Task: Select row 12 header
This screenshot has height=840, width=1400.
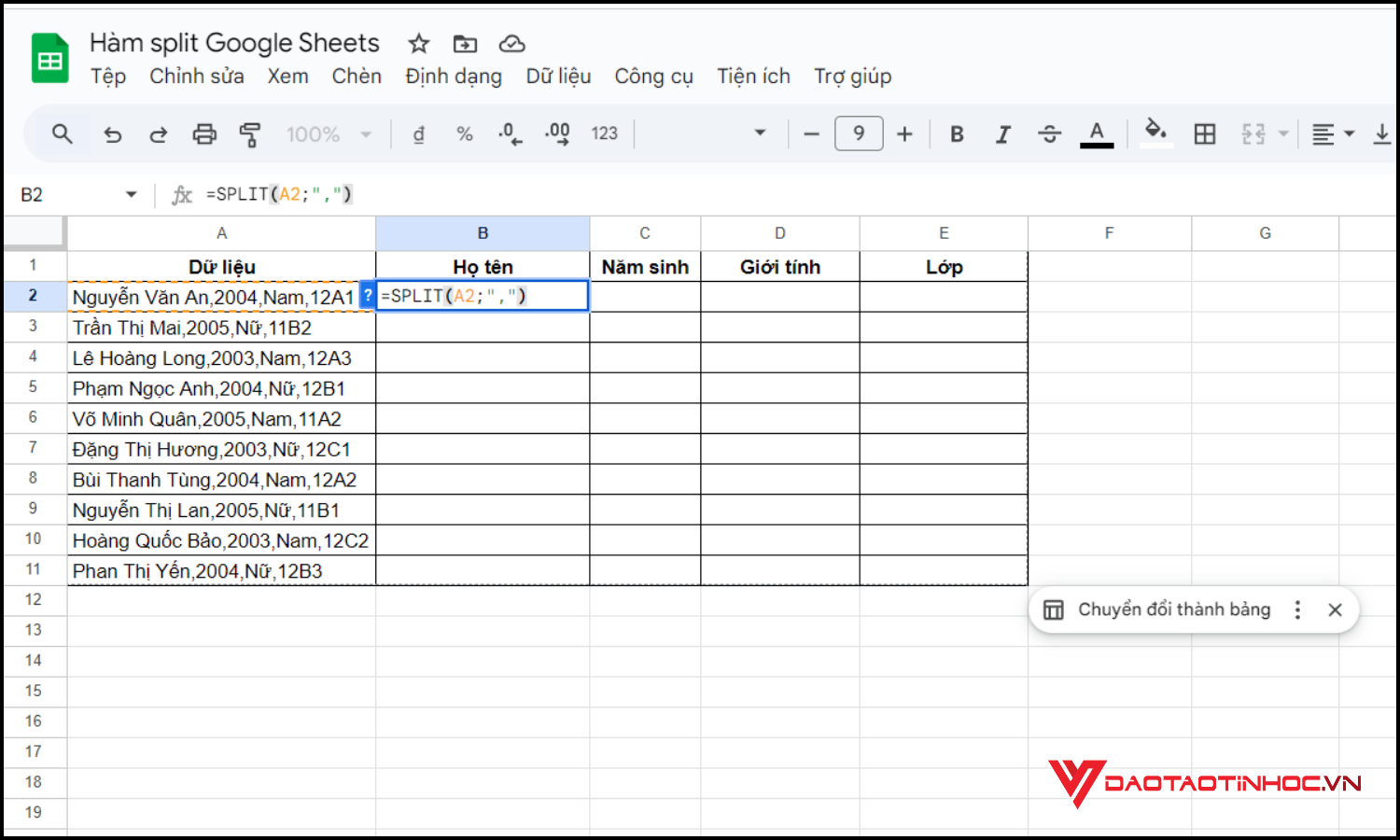Action: click(34, 600)
